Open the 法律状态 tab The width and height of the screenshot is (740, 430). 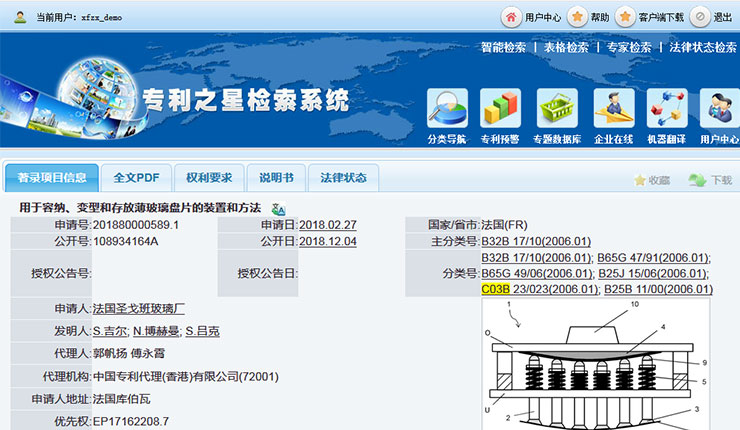click(343, 178)
